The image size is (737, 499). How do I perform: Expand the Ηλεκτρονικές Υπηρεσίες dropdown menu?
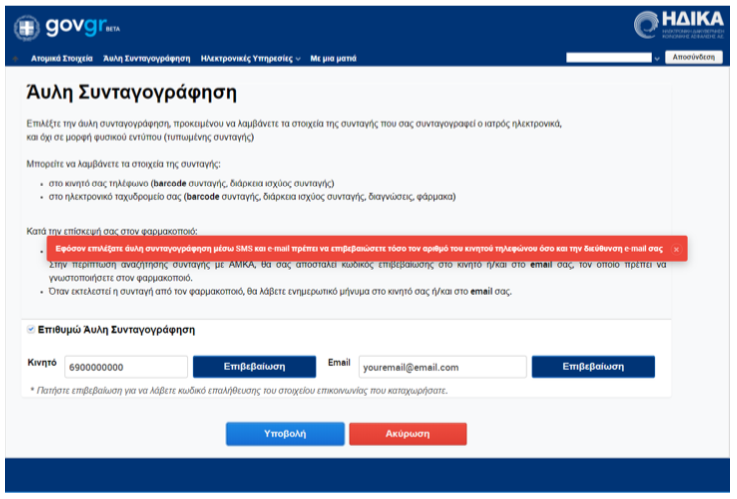coord(250,59)
